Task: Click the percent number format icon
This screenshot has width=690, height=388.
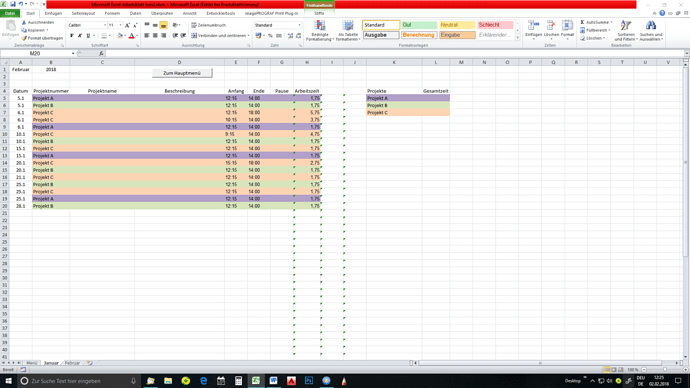Action: [270, 36]
